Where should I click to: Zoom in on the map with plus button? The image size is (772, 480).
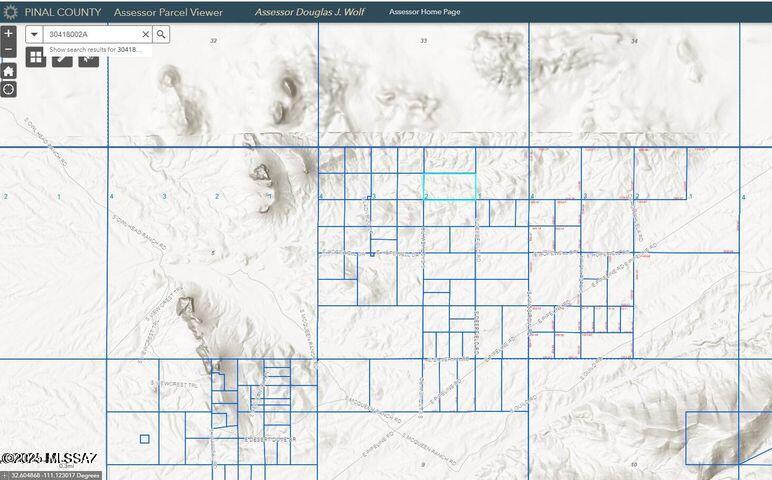tap(8, 33)
